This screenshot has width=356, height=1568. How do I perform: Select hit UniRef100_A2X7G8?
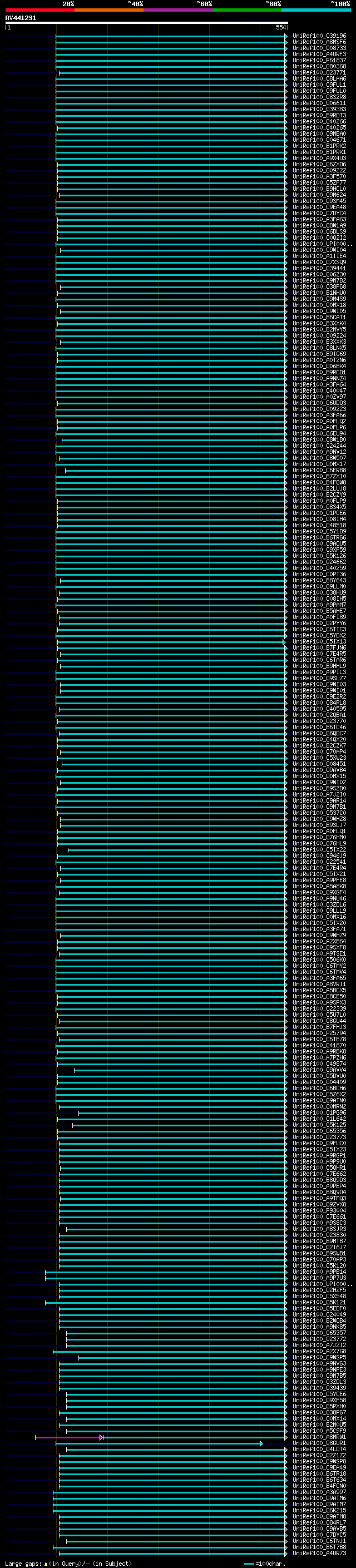[319, 1351]
